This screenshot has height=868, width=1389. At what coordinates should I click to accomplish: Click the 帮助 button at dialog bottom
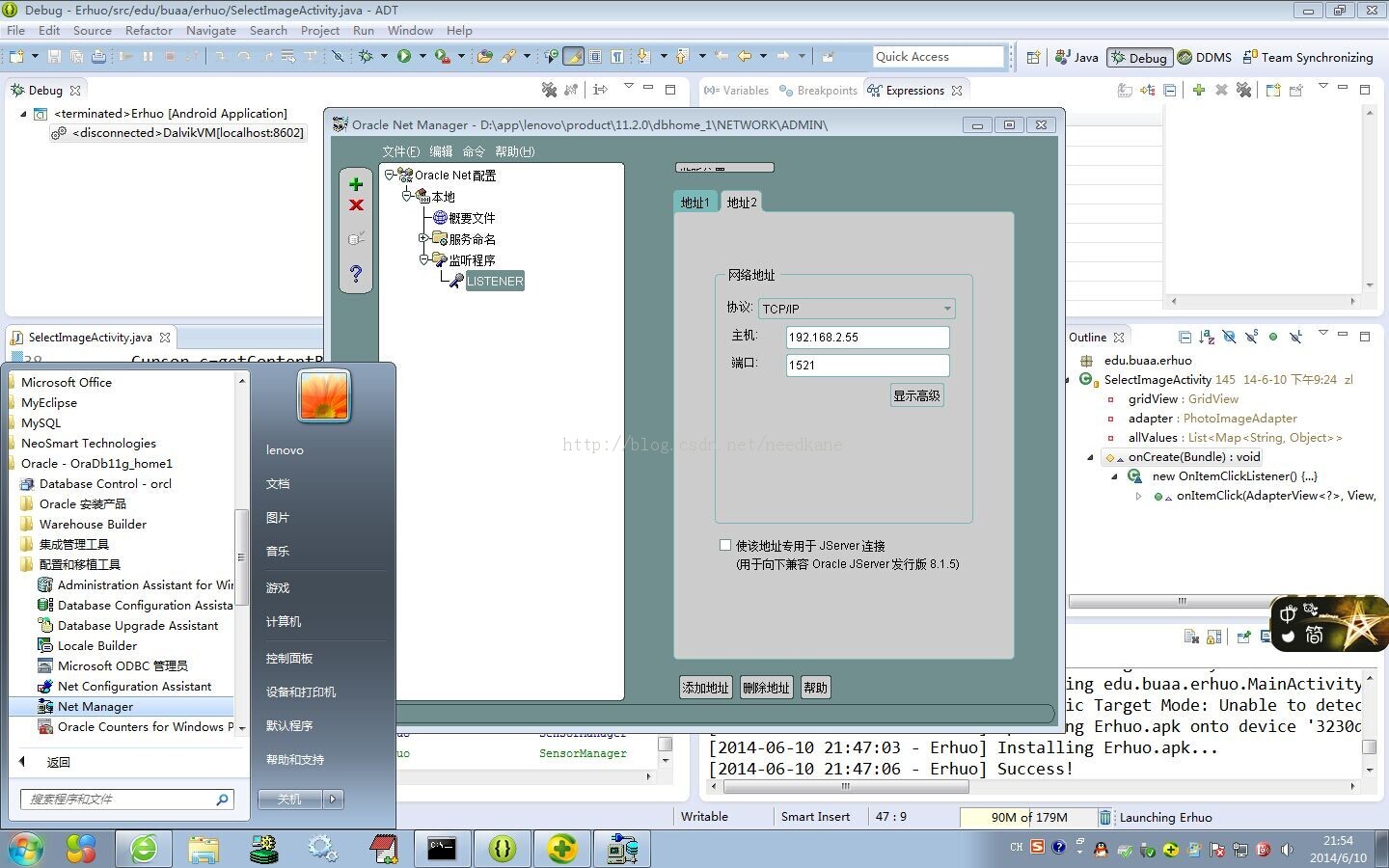(x=816, y=688)
